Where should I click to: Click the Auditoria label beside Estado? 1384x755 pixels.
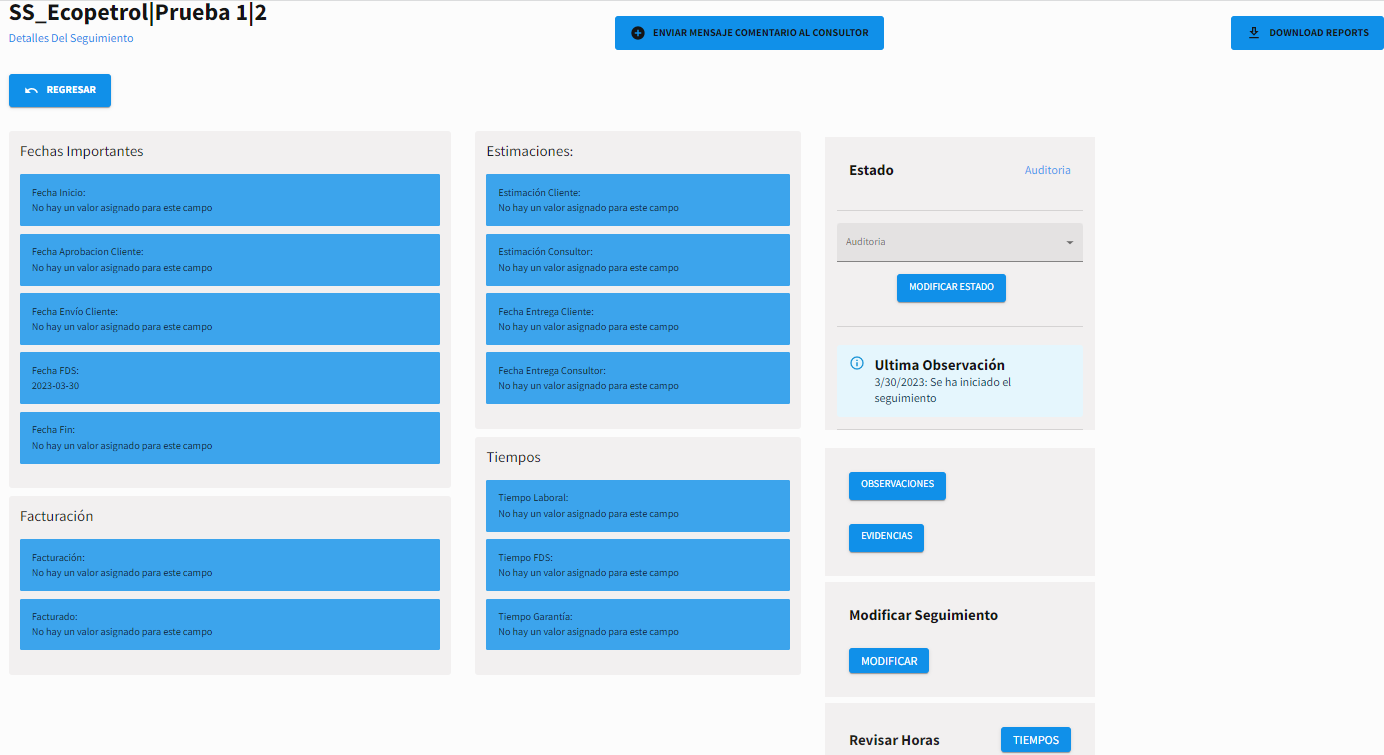(x=1047, y=170)
